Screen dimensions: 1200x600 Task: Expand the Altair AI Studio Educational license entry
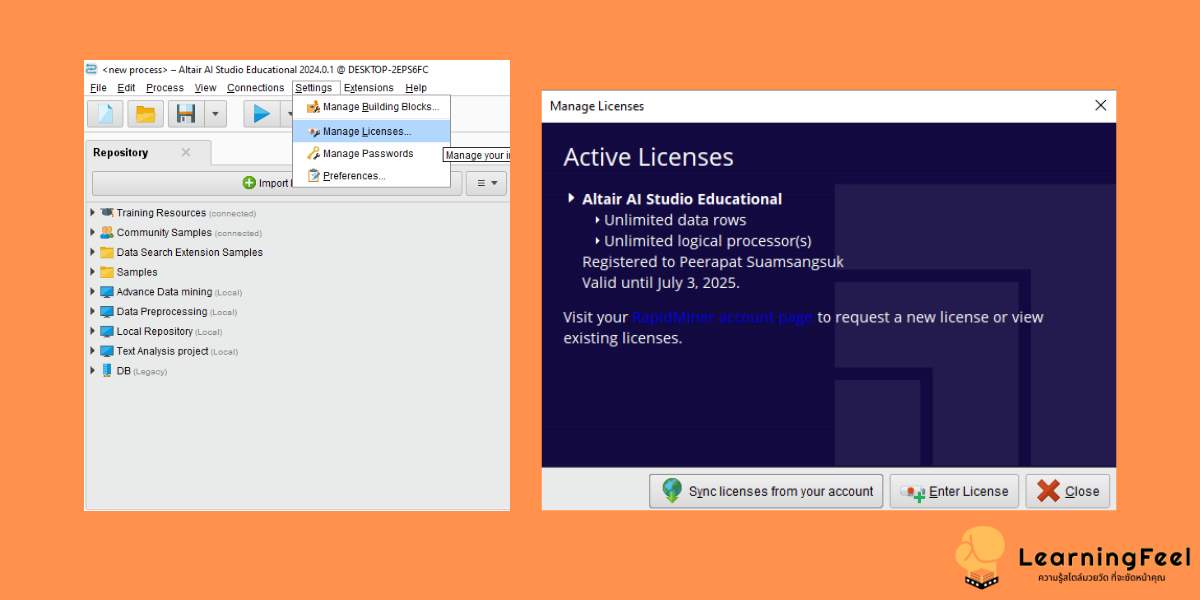[571, 199]
